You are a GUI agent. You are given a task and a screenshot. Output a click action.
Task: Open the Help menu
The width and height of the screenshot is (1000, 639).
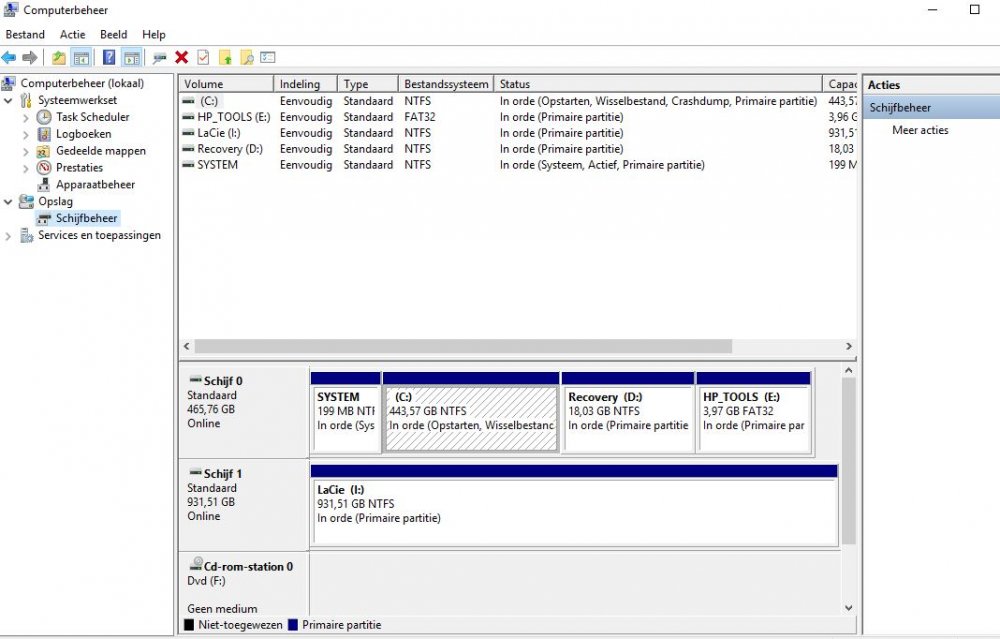(154, 34)
